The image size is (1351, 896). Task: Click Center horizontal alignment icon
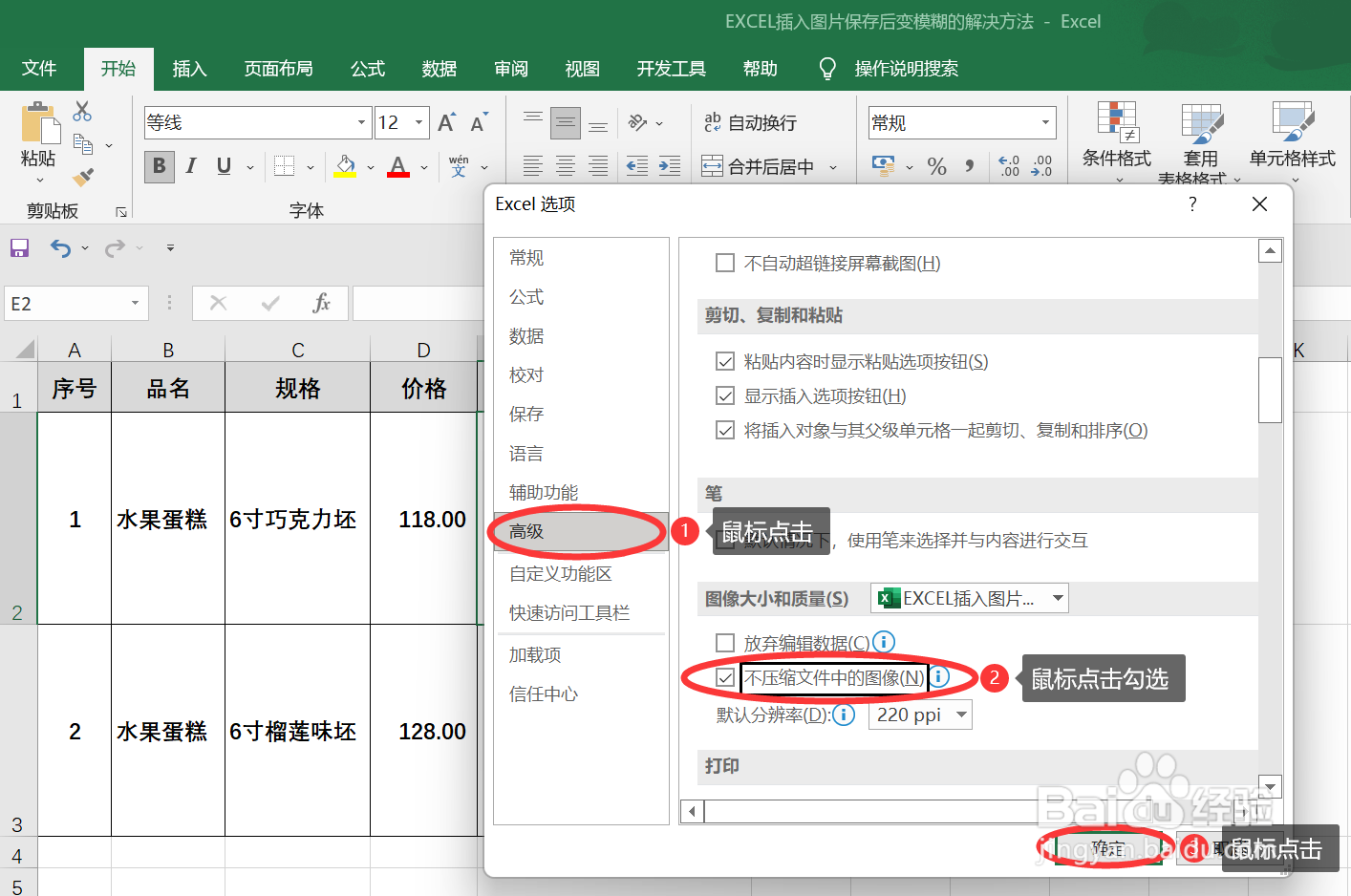[x=566, y=166]
